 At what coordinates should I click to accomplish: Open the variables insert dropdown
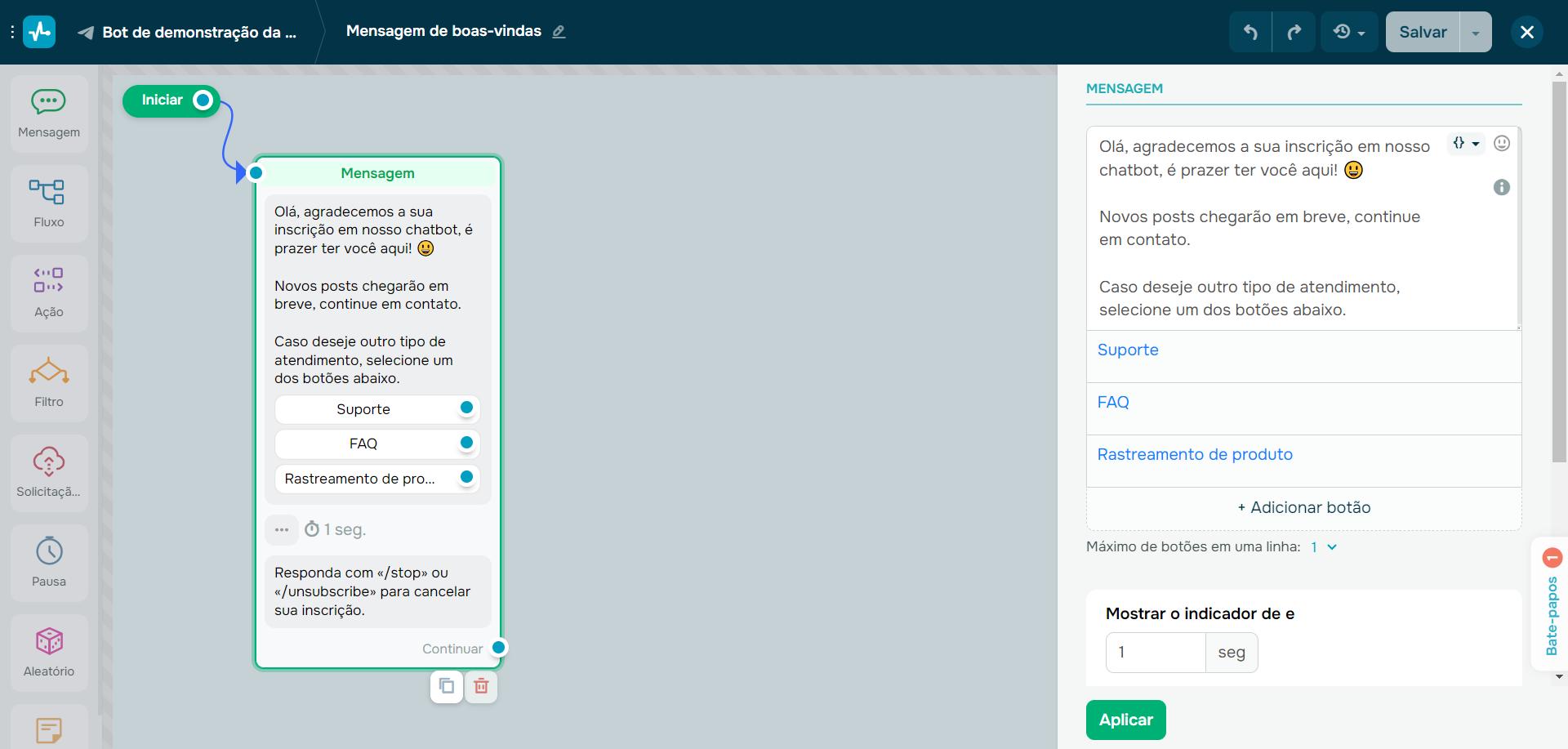click(1466, 143)
